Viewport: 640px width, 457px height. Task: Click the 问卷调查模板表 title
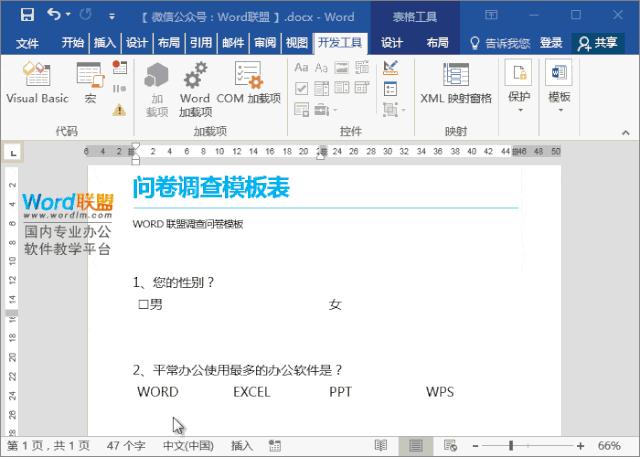(x=211, y=187)
